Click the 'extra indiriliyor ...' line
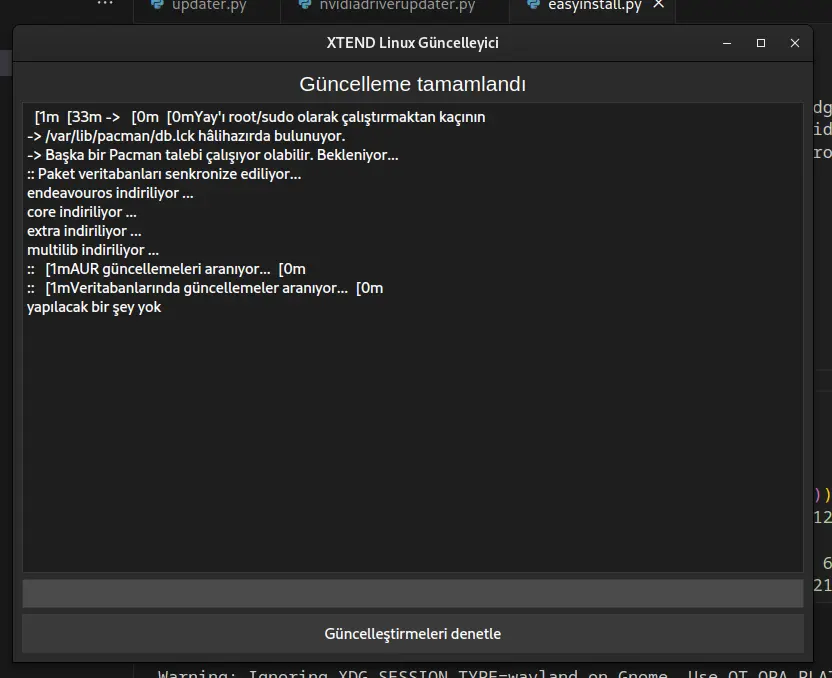 coord(84,231)
